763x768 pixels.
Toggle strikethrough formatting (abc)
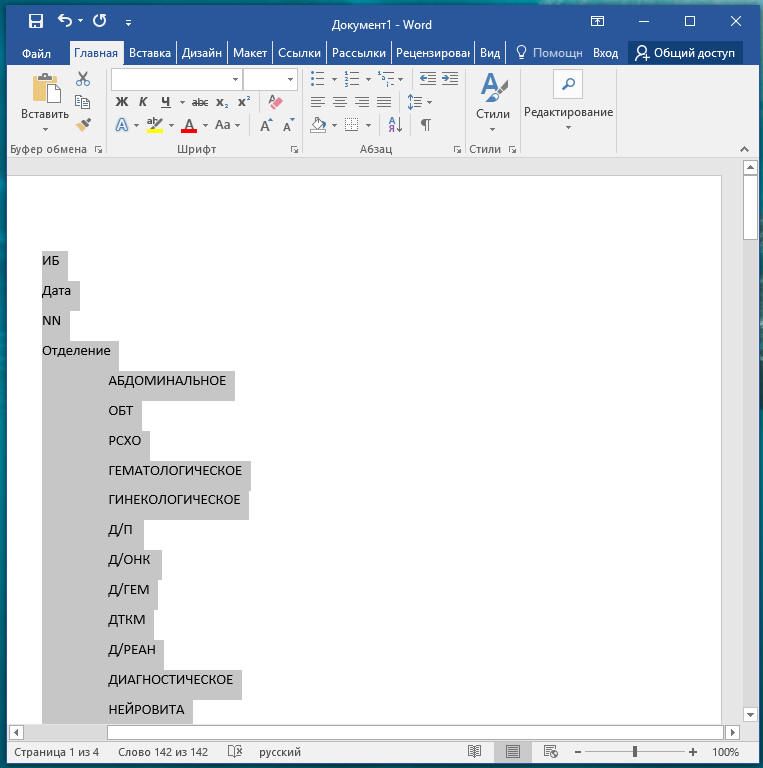tap(200, 102)
